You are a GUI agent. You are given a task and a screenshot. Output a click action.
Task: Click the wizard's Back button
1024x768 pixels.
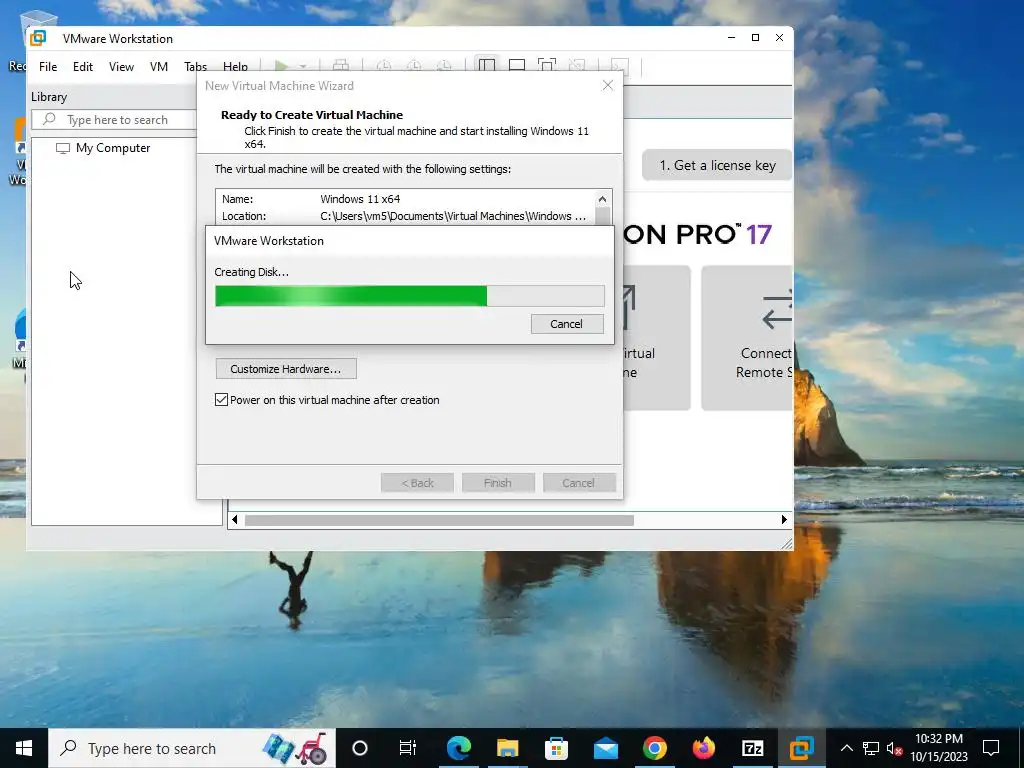tap(417, 483)
